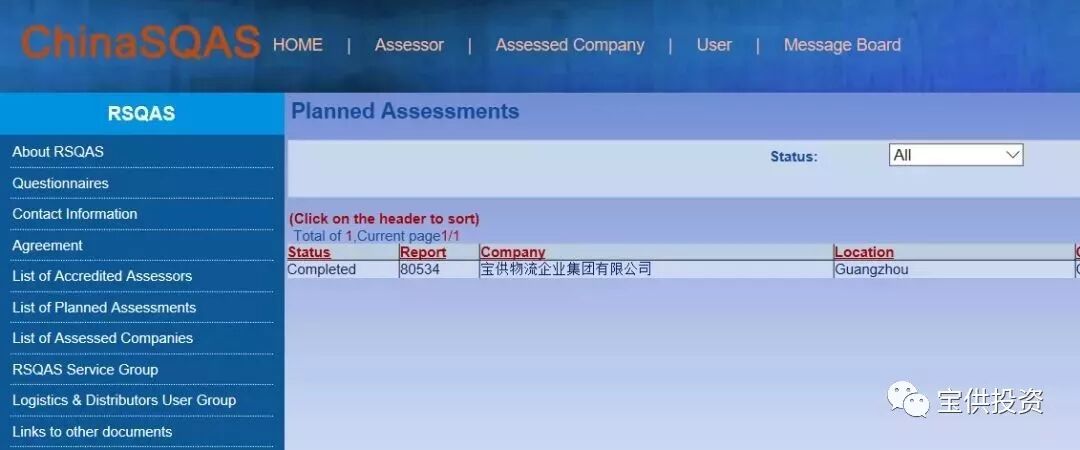
Task: Click company 宝供物流企业集团有限公司
Action: [x=565, y=269]
